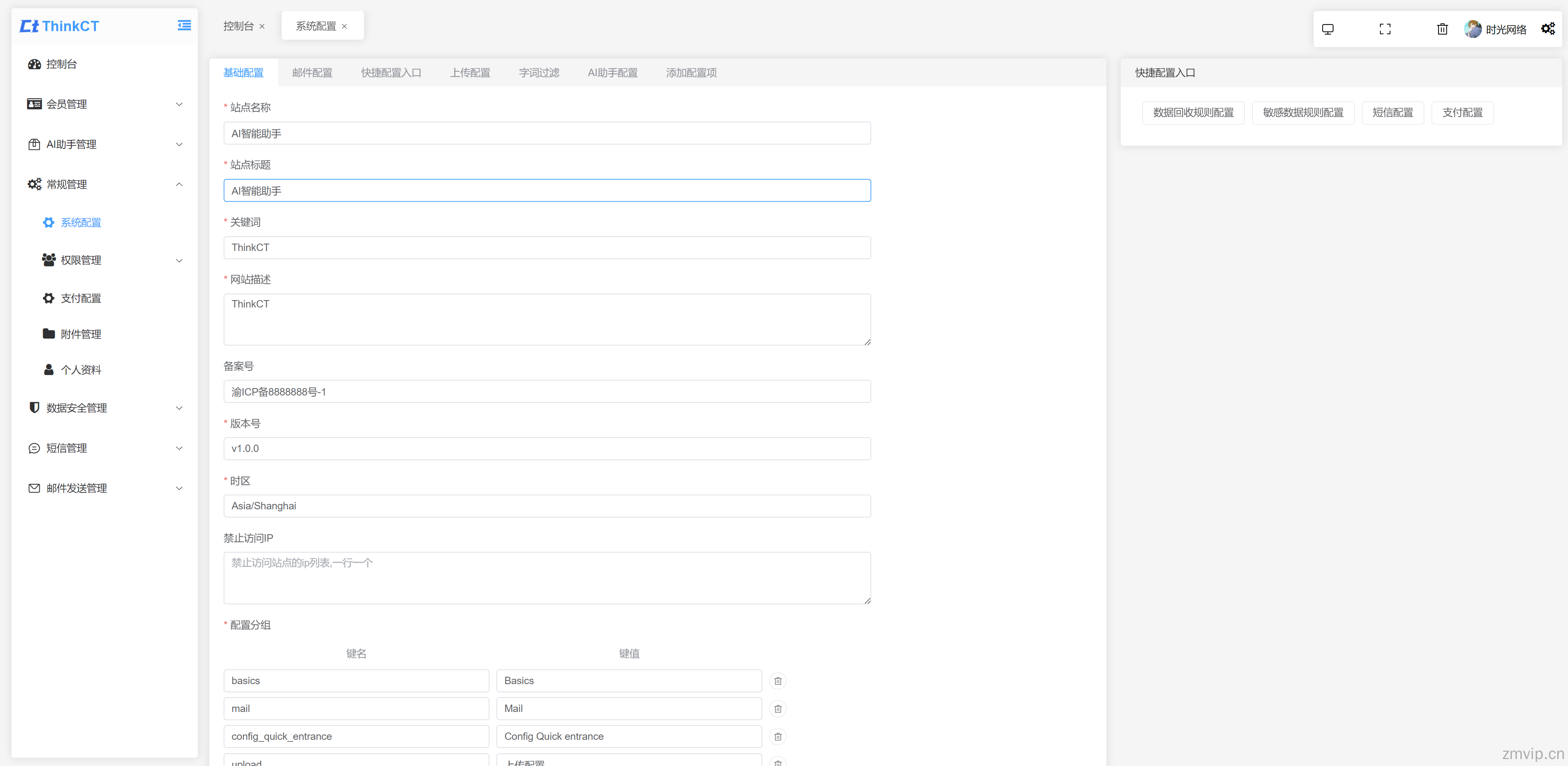Click the ThinkCT logo icon
Image resolution: width=1568 pixels, height=766 pixels.
tap(30, 25)
